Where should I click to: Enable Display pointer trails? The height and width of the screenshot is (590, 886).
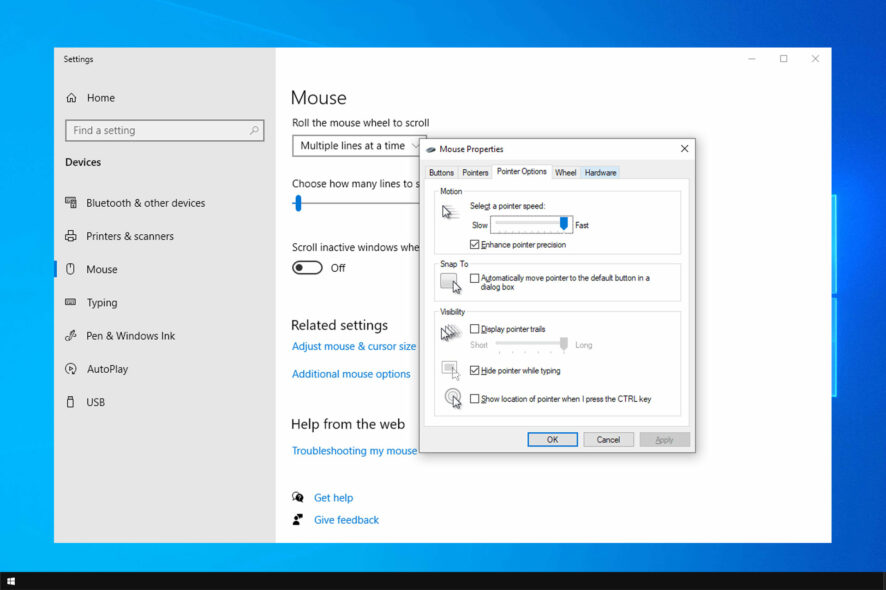pyautogui.click(x=475, y=329)
